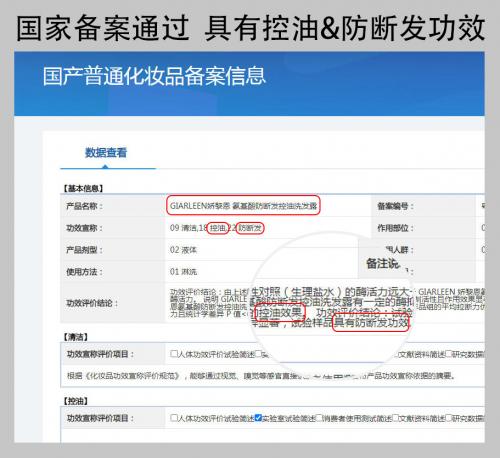500x458 pixels.
Task: Tick 人体功效评价试验简述 checkbox in the 清洁 section
Action: click(x=174, y=354)
